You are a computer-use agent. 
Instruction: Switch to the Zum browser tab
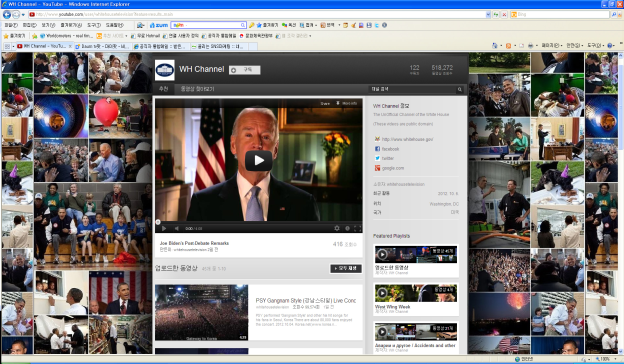pyautogui.click(x=103, y=47)
